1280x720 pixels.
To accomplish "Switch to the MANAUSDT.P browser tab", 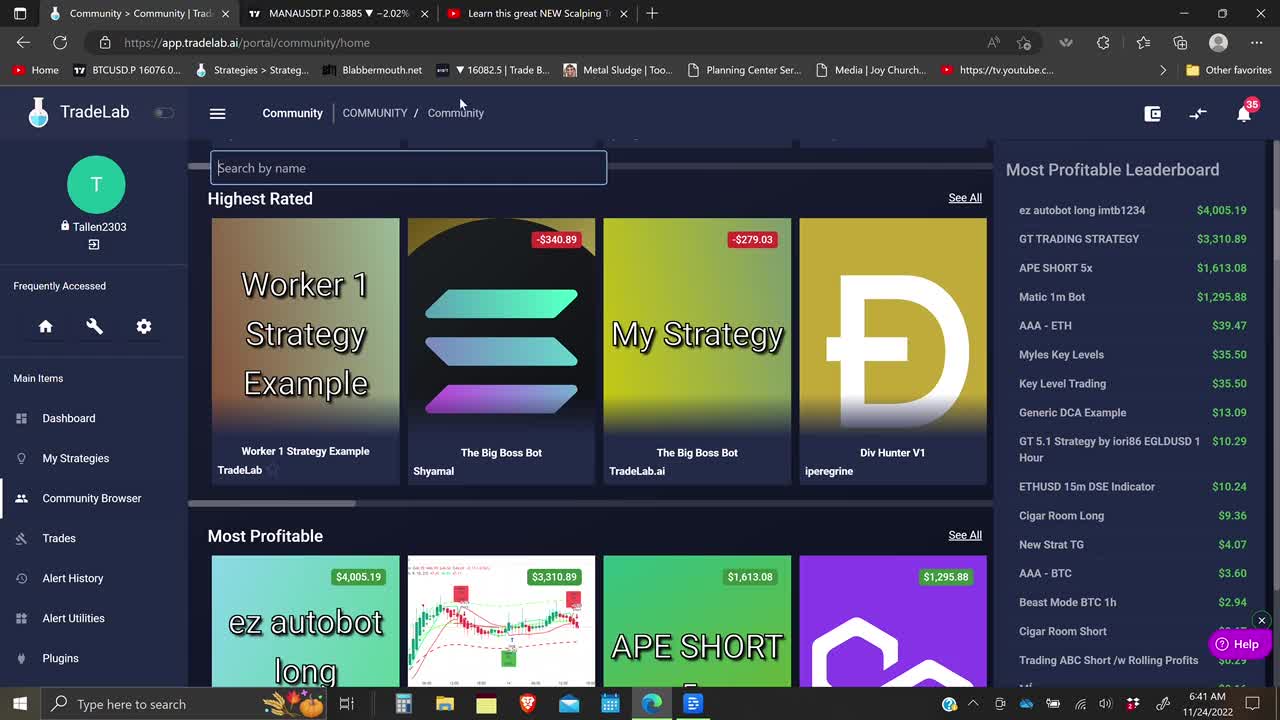I will (x=338, y=13).
